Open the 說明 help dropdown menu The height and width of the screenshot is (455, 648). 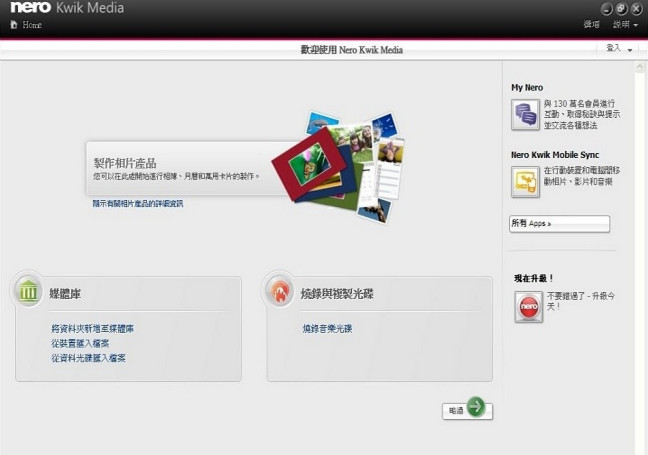(x=625, y=24)
